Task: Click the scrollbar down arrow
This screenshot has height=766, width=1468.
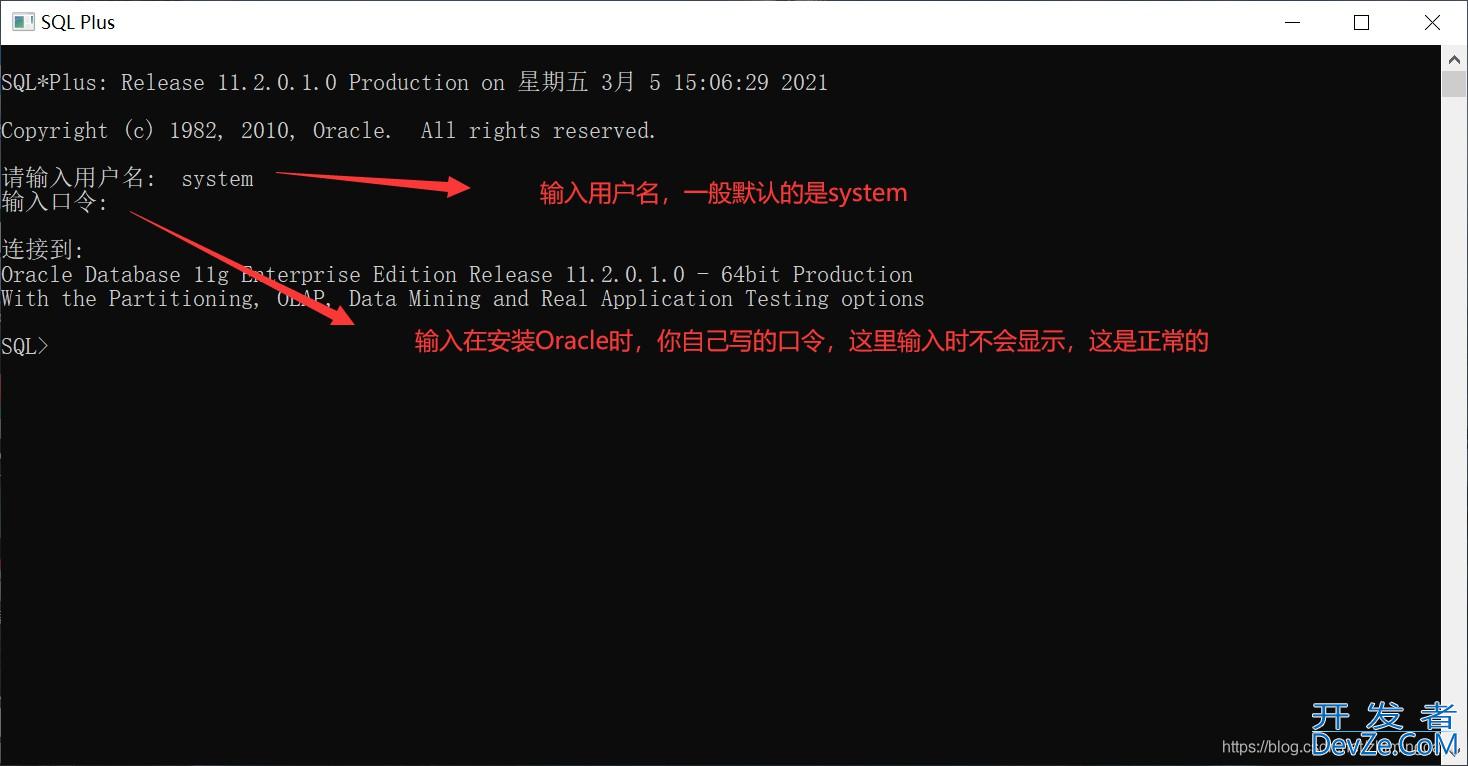Action: [x=1454, y=752]
